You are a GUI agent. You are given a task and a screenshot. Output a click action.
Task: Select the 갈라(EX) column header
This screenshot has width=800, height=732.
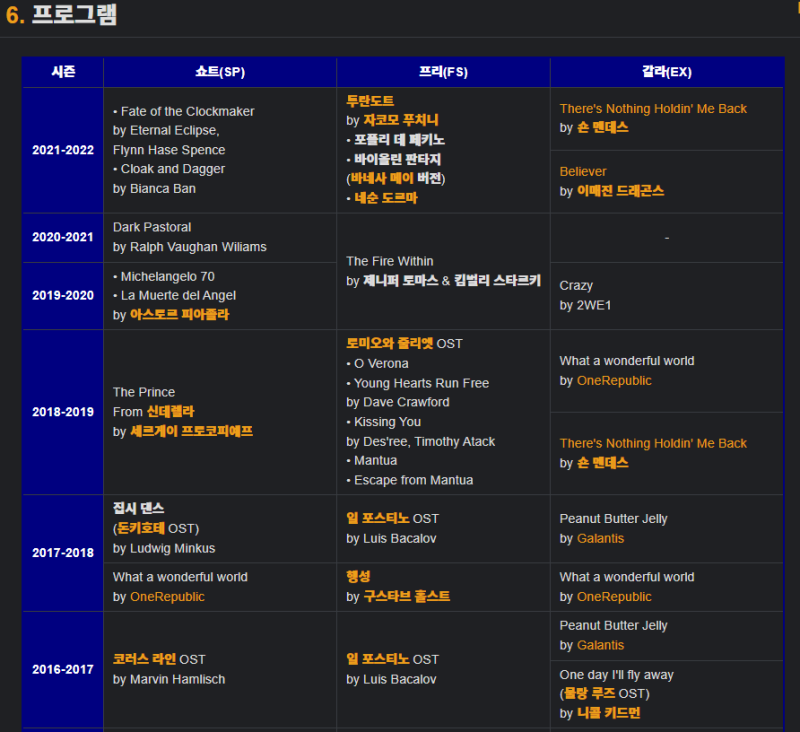[x=666, y=72]
